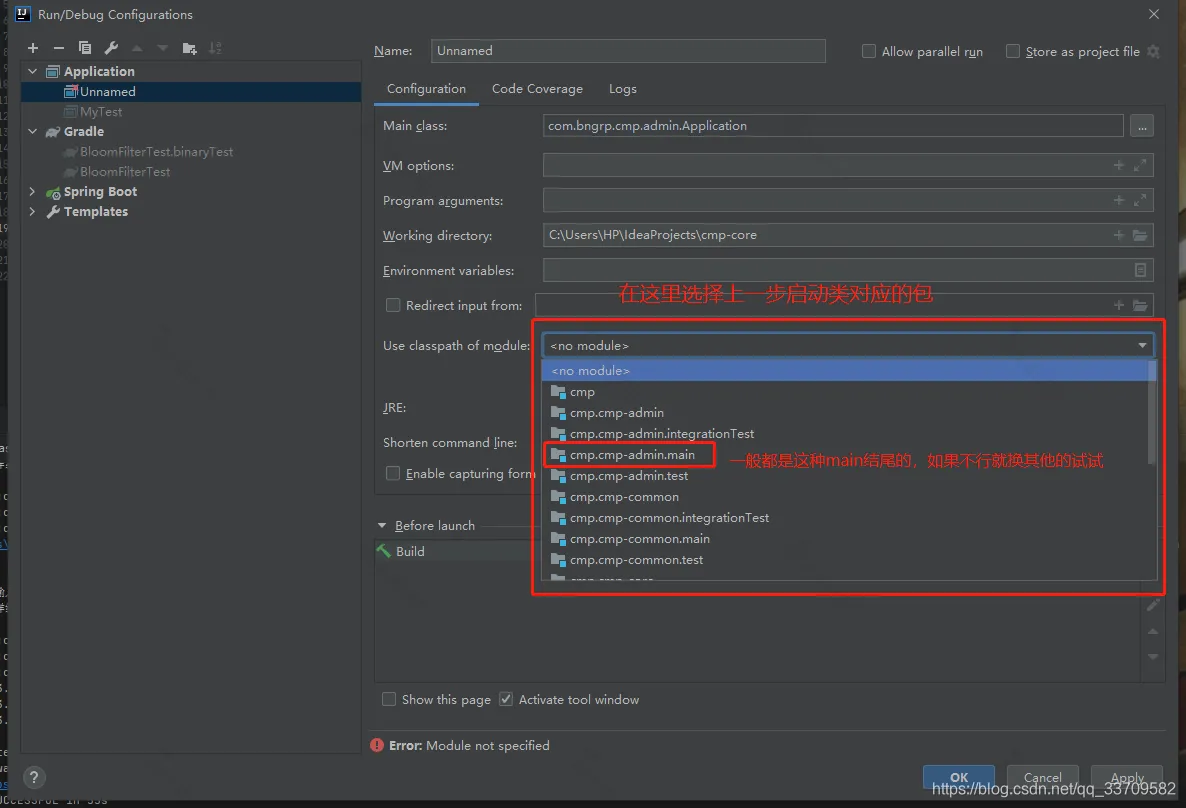The height and width of the screenshot is (808, 1186).
Task: Insert macro plus icon in Working directory
Action: pos(1119,235)
